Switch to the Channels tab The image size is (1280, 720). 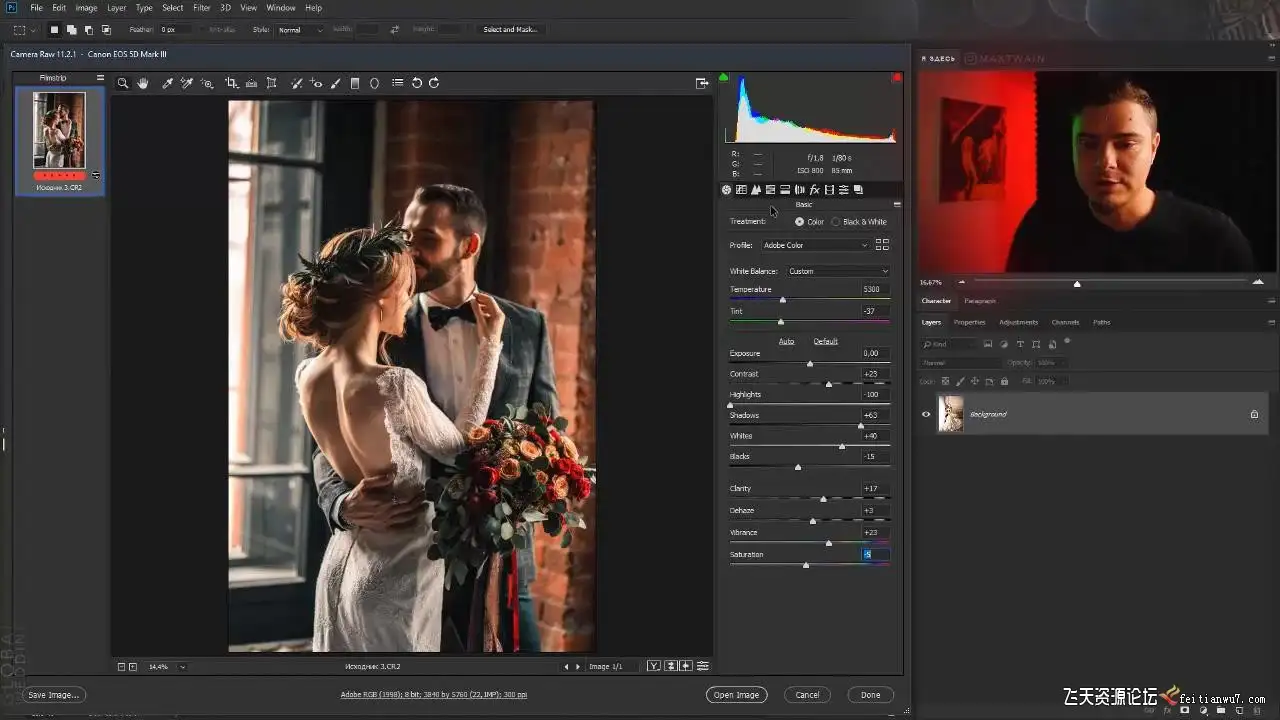[x=1065, y=322]
